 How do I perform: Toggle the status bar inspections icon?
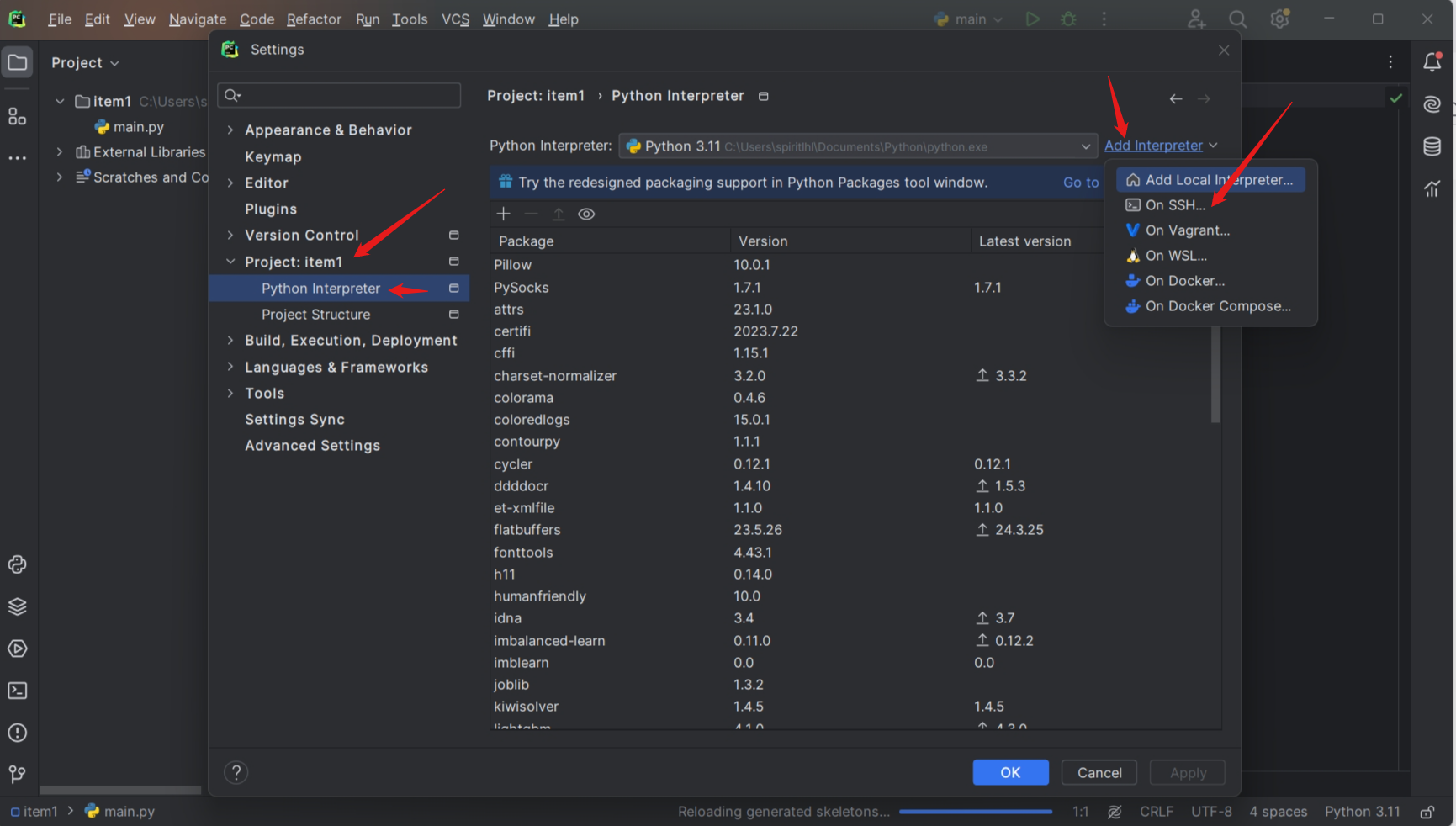click(x=1115, y=812)
